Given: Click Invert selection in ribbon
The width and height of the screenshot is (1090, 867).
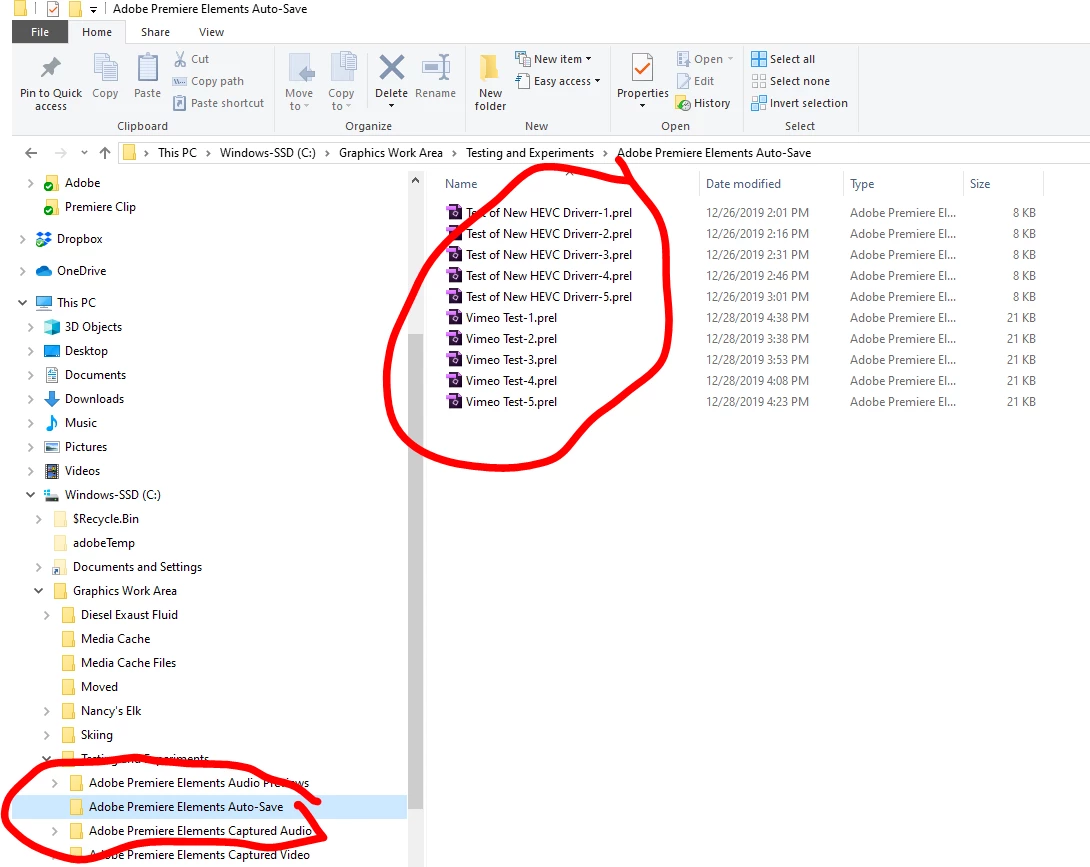Looking at the screenshot, I should [x=799, y=103].
